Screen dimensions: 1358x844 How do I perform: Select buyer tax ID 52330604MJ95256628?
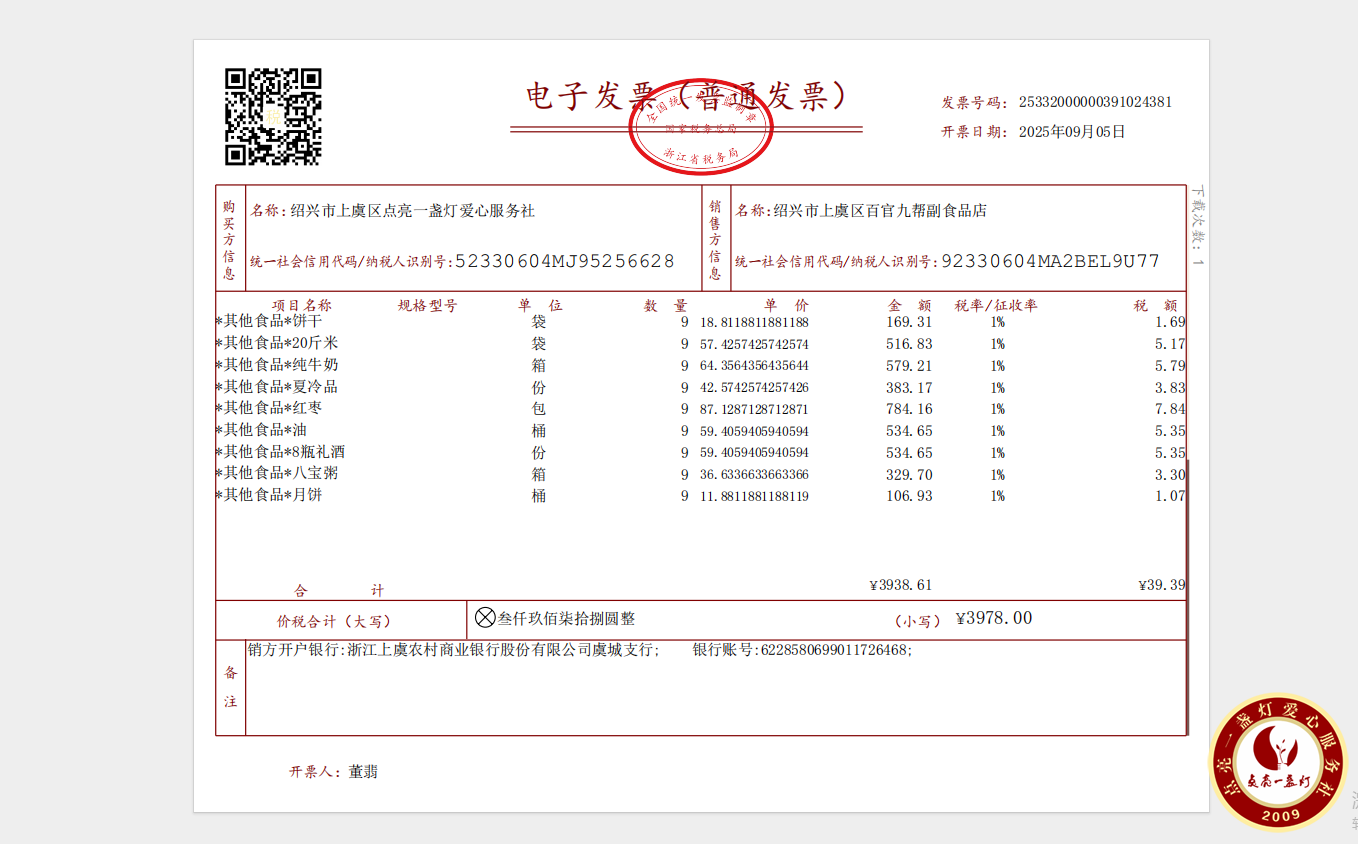[x=565, y=261]
